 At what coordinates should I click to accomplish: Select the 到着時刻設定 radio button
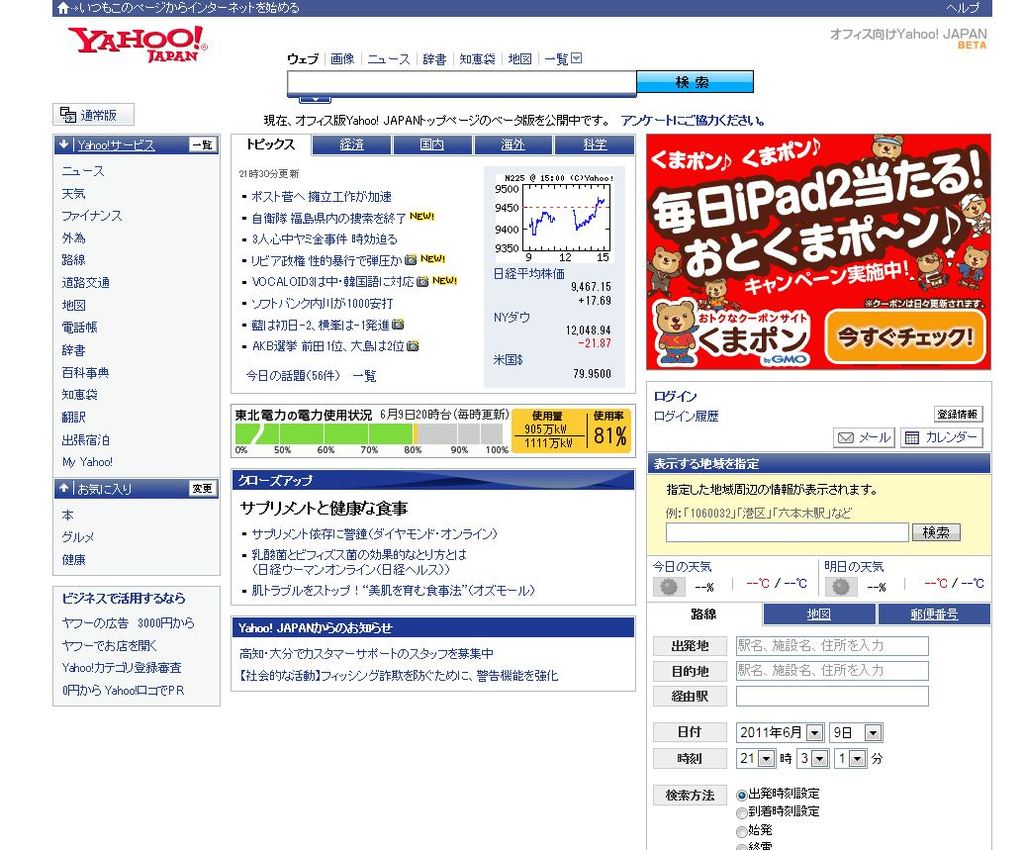(x=742, y=812)
